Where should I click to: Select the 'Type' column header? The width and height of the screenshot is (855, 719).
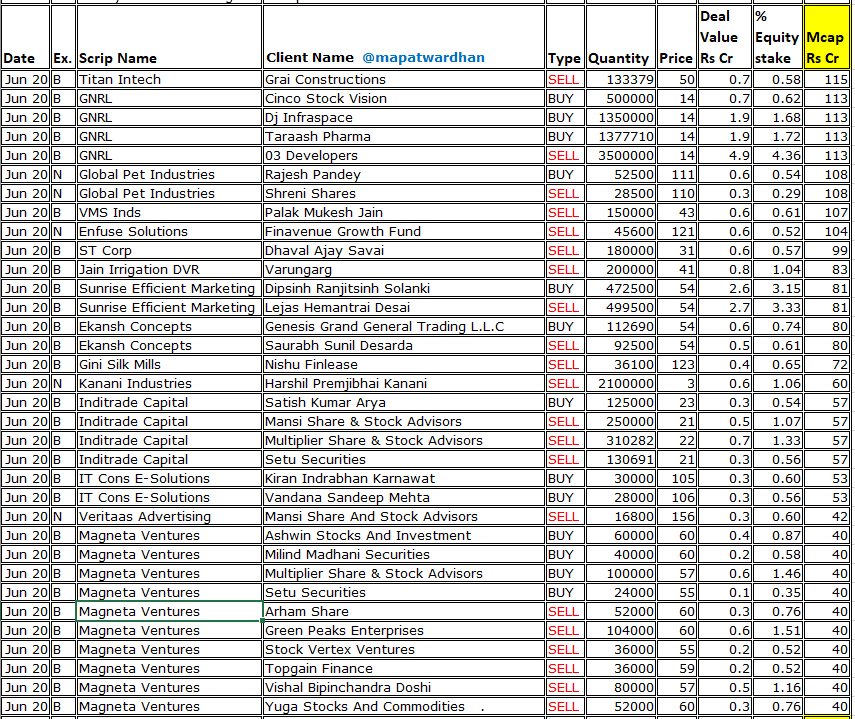click(x=565, y=37)
